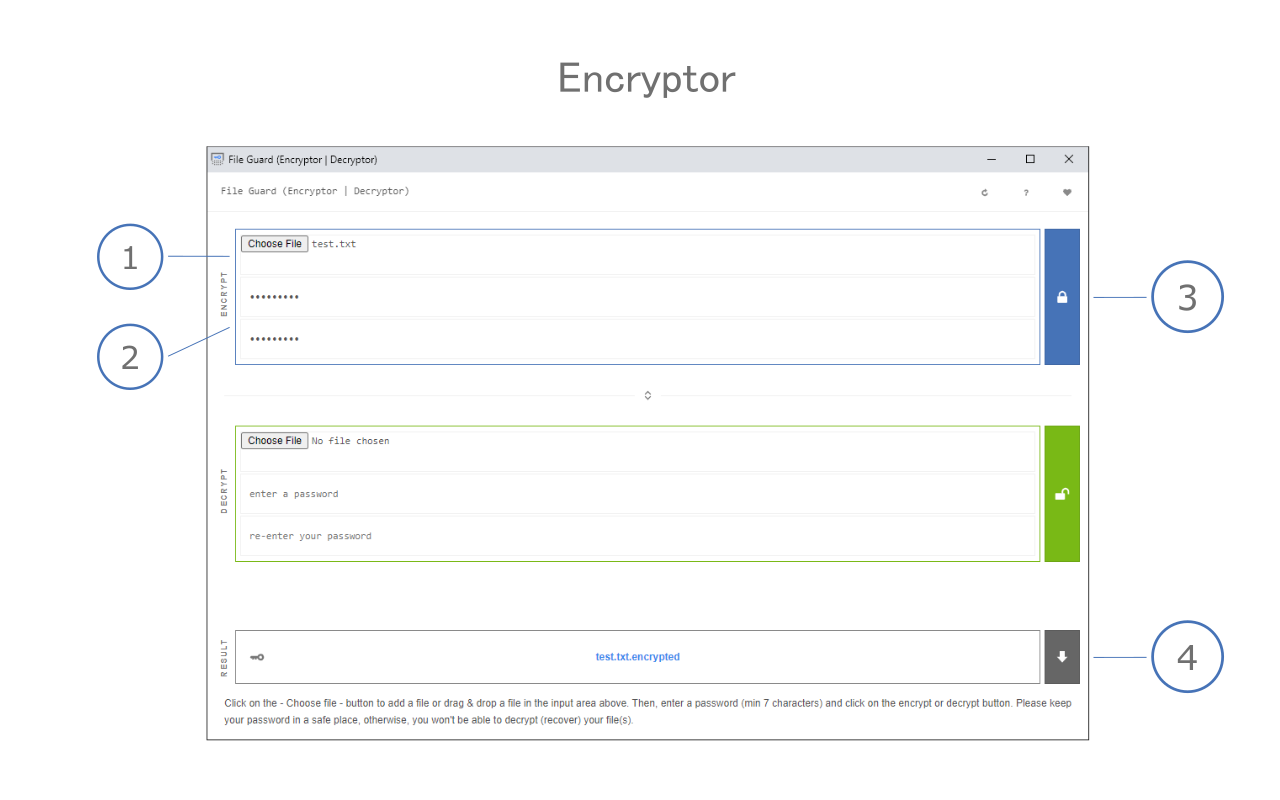The width and height of the screenshot is (1280, 800).
Task: Click the green unlock decrypt button
Action: pos(1062,493)
